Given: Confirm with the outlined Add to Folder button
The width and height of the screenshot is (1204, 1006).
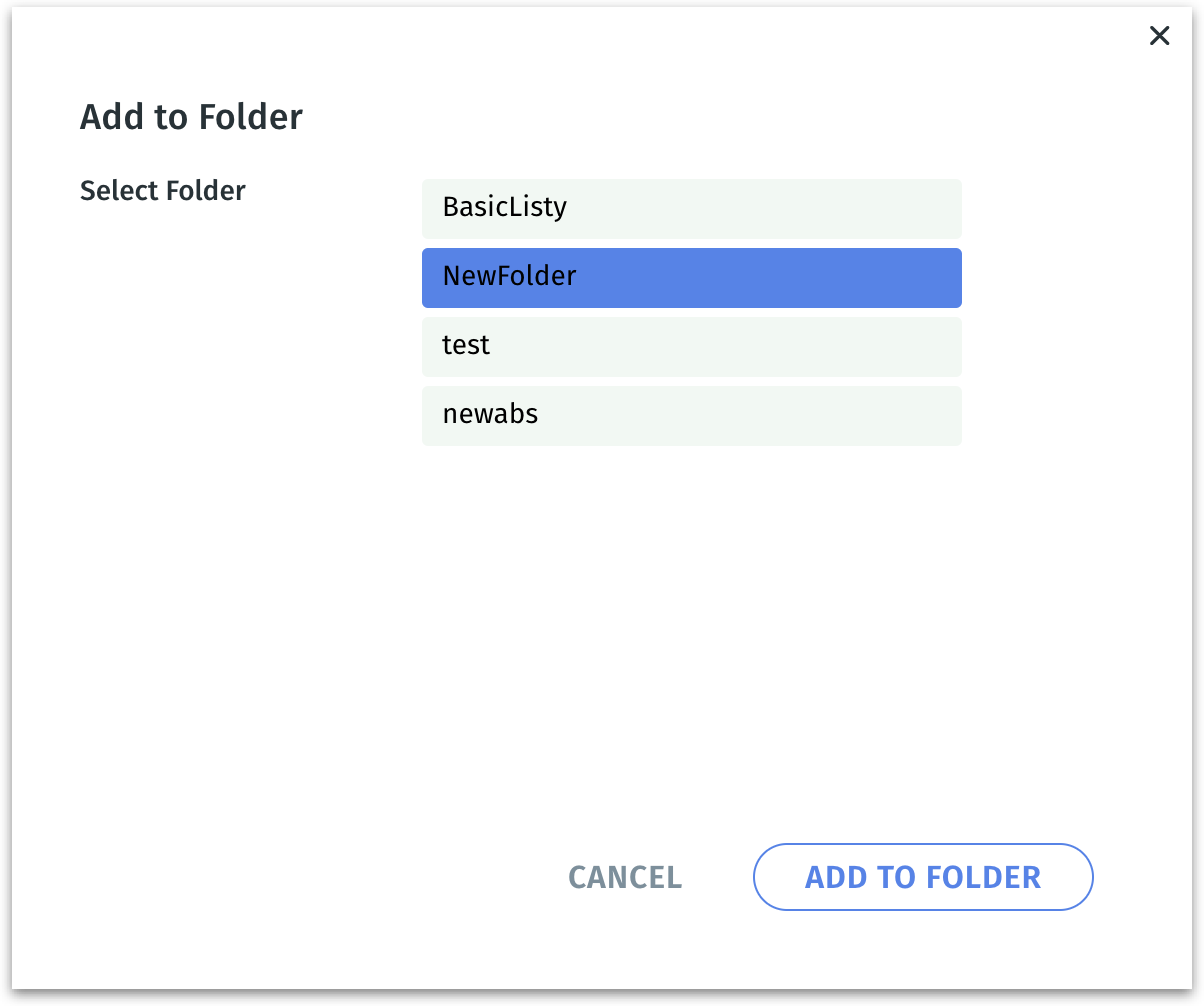Looking at the screenshot, I should click(x=922, y=877).
